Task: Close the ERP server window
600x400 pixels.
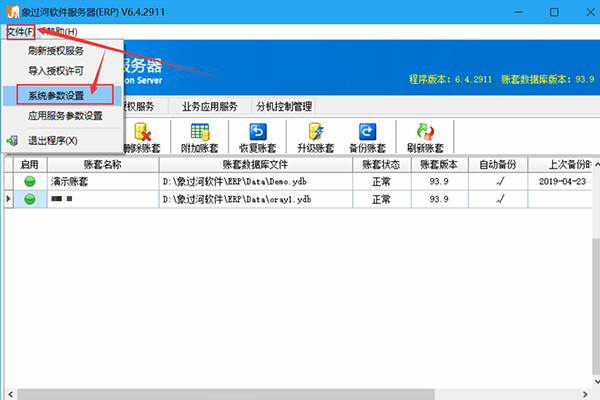Action: click(590, 12)
